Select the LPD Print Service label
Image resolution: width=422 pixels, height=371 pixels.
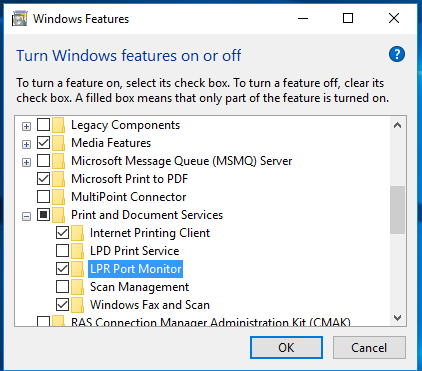tap(135, 251)
